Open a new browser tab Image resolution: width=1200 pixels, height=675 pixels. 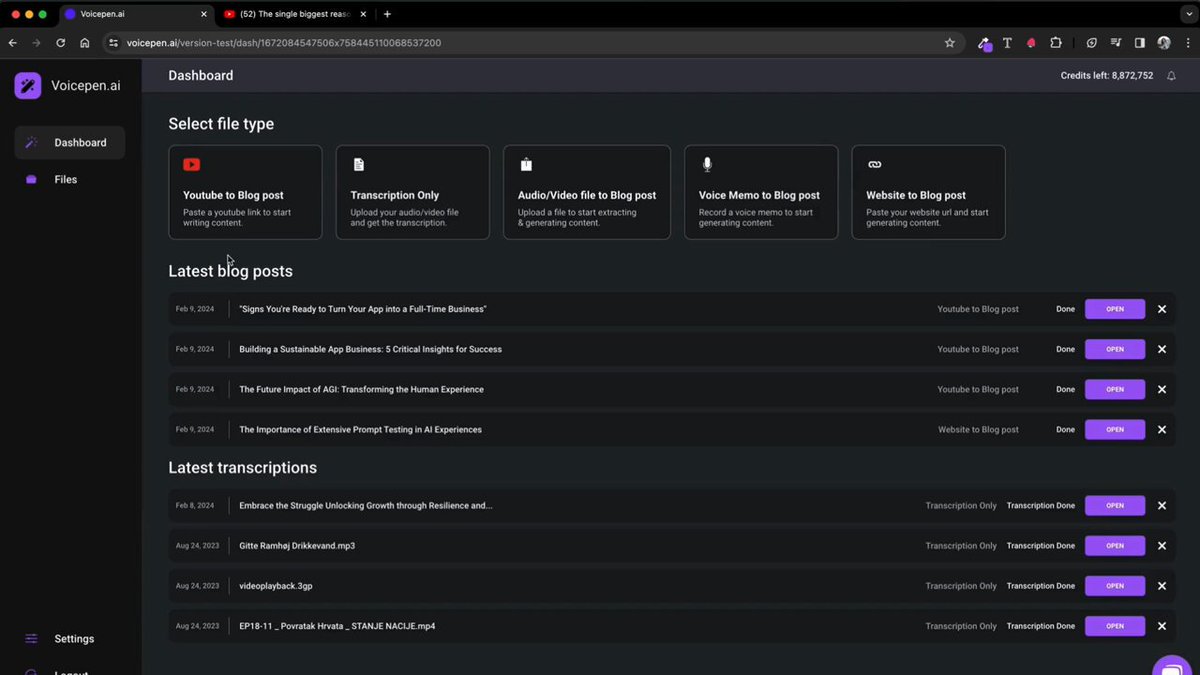[x=387, y=14]
